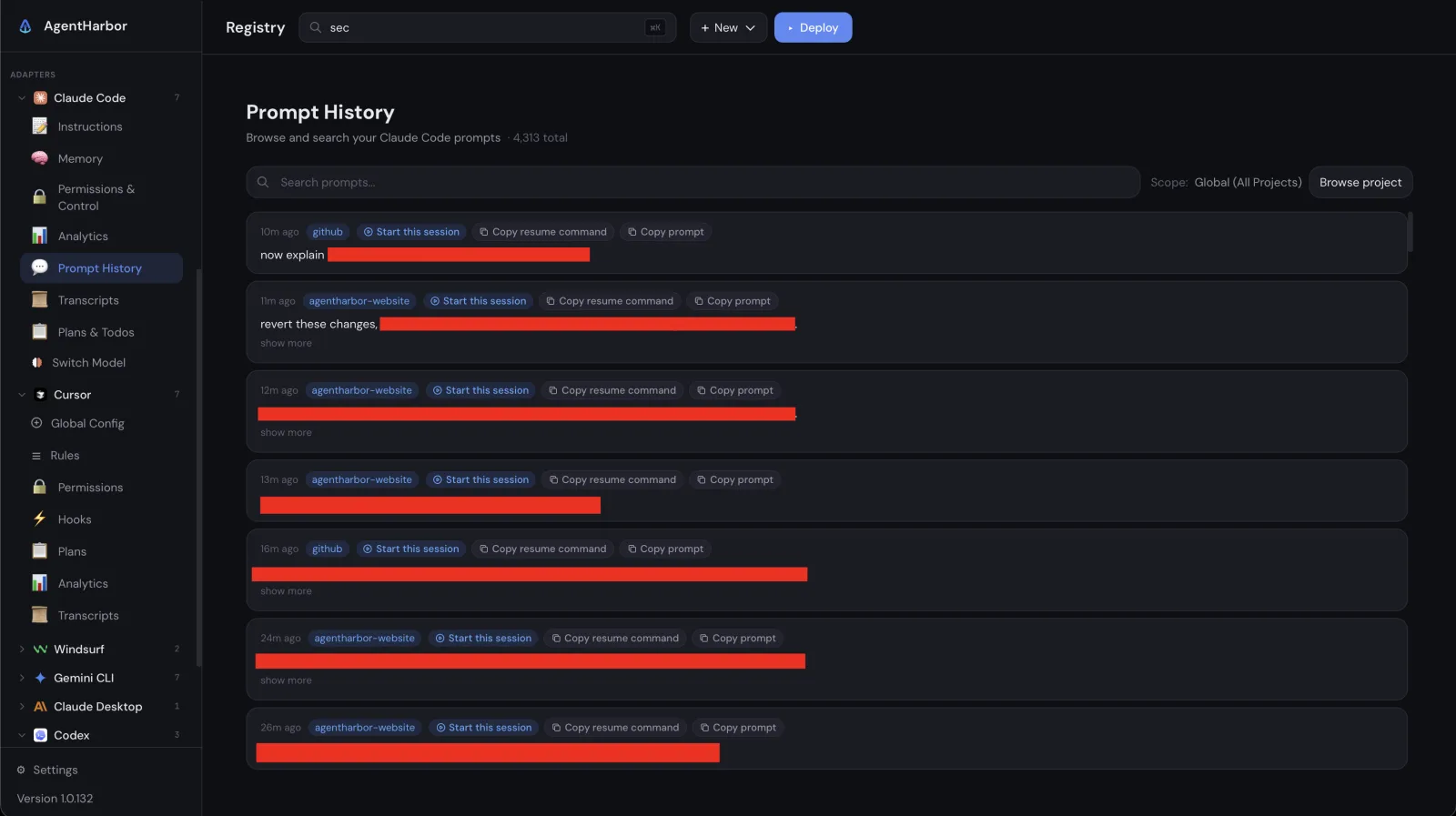
Task: Open Switch Model icon
Action: tap(36, 362)
